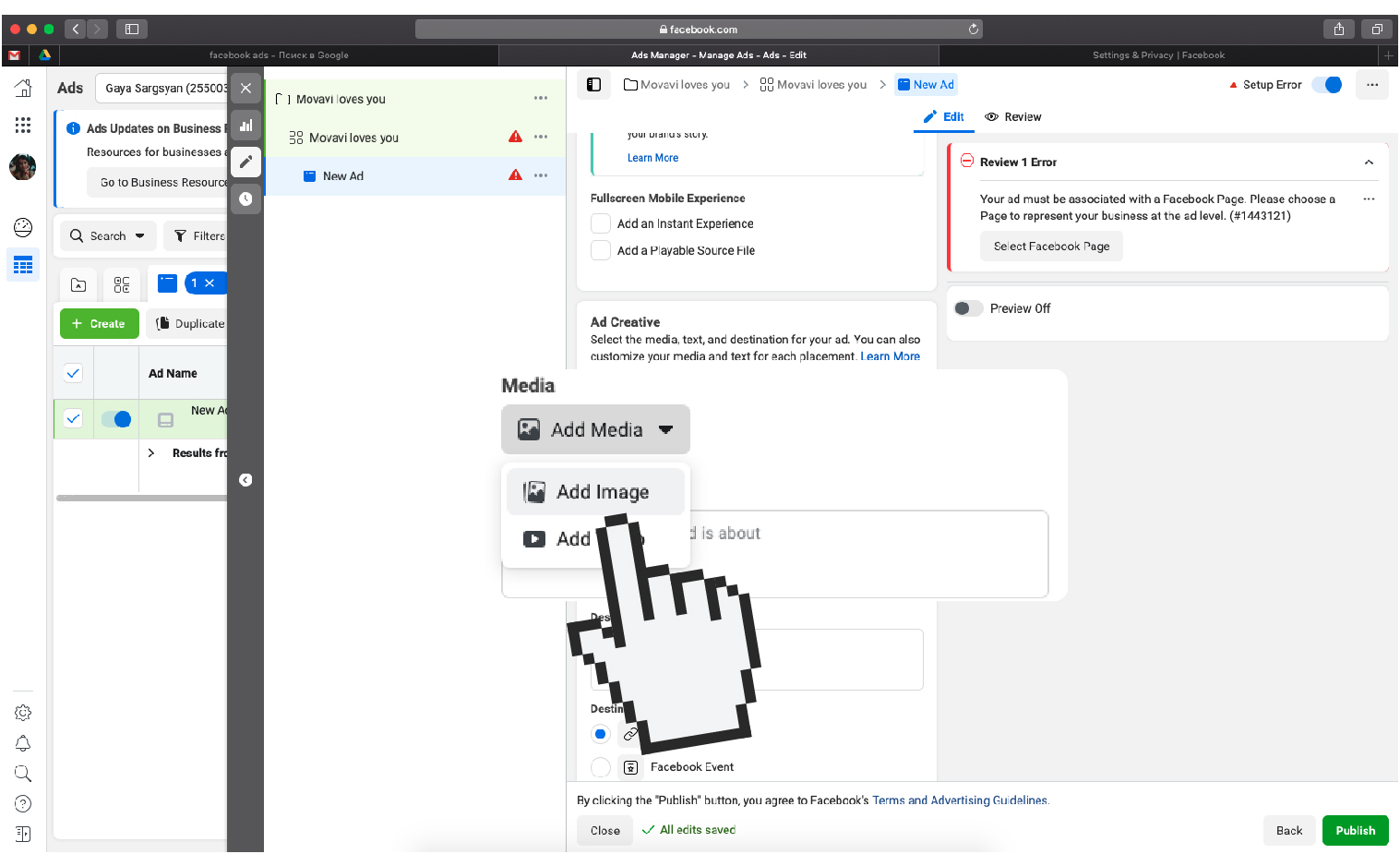Open the Manage Ads browser tab

(718, 55)
